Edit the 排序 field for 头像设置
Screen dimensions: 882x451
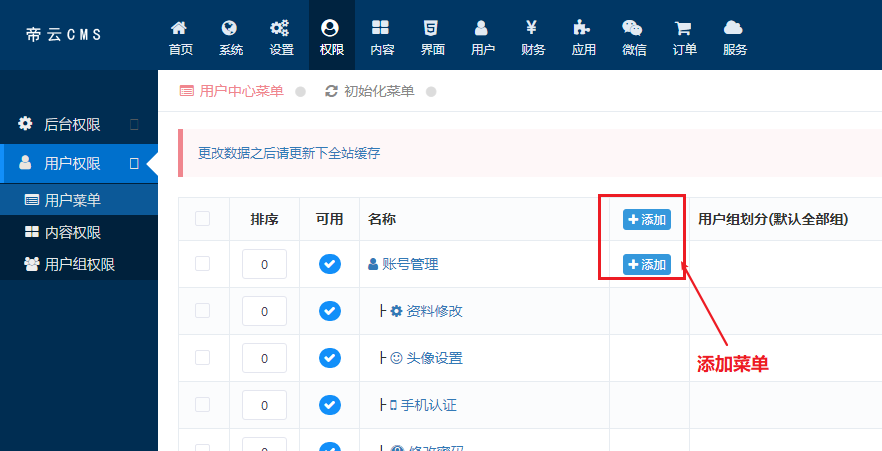pos(264,358)
